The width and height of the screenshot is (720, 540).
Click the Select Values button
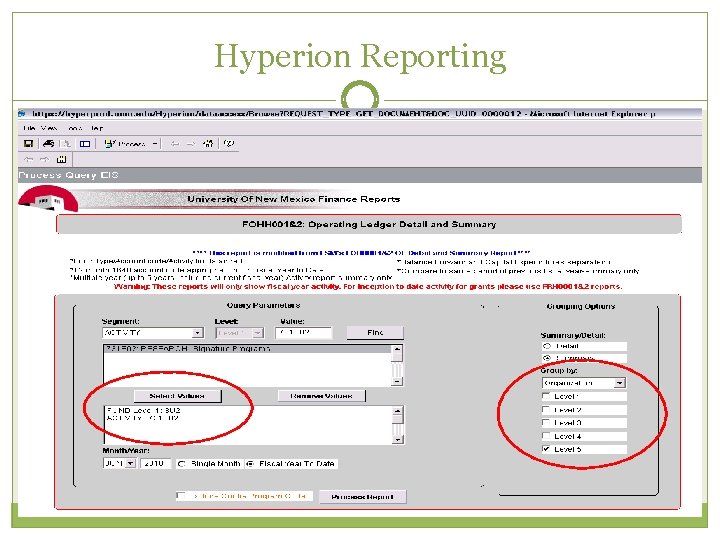[x=177, y=396]
